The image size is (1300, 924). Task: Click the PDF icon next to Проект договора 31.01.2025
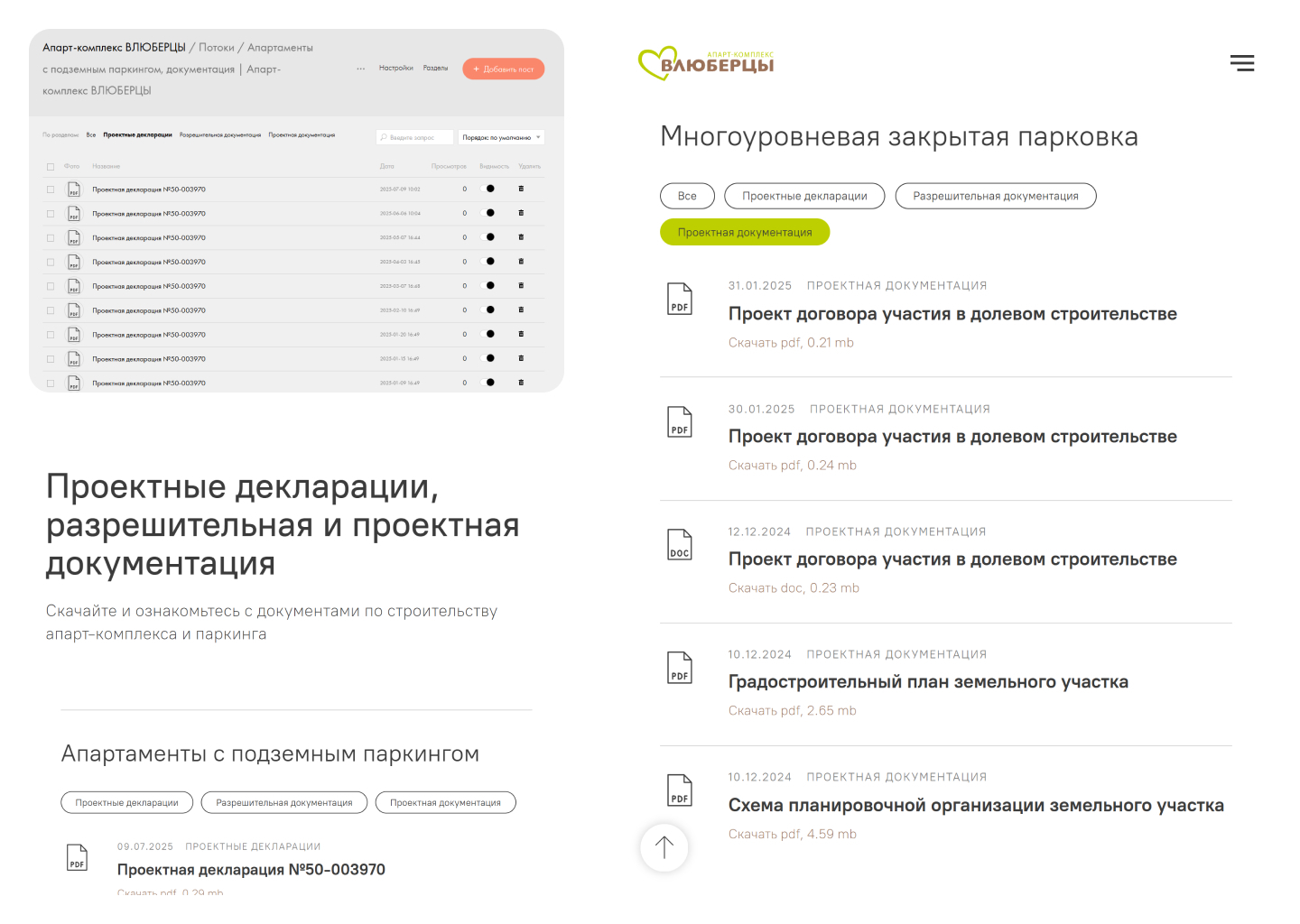[679, 299]
